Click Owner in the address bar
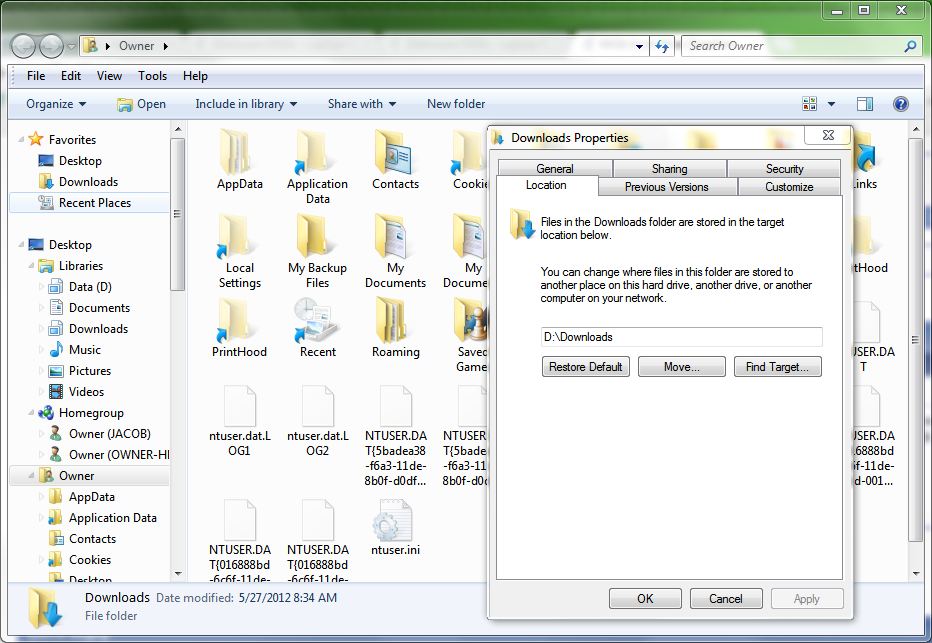 coord(136,46)
